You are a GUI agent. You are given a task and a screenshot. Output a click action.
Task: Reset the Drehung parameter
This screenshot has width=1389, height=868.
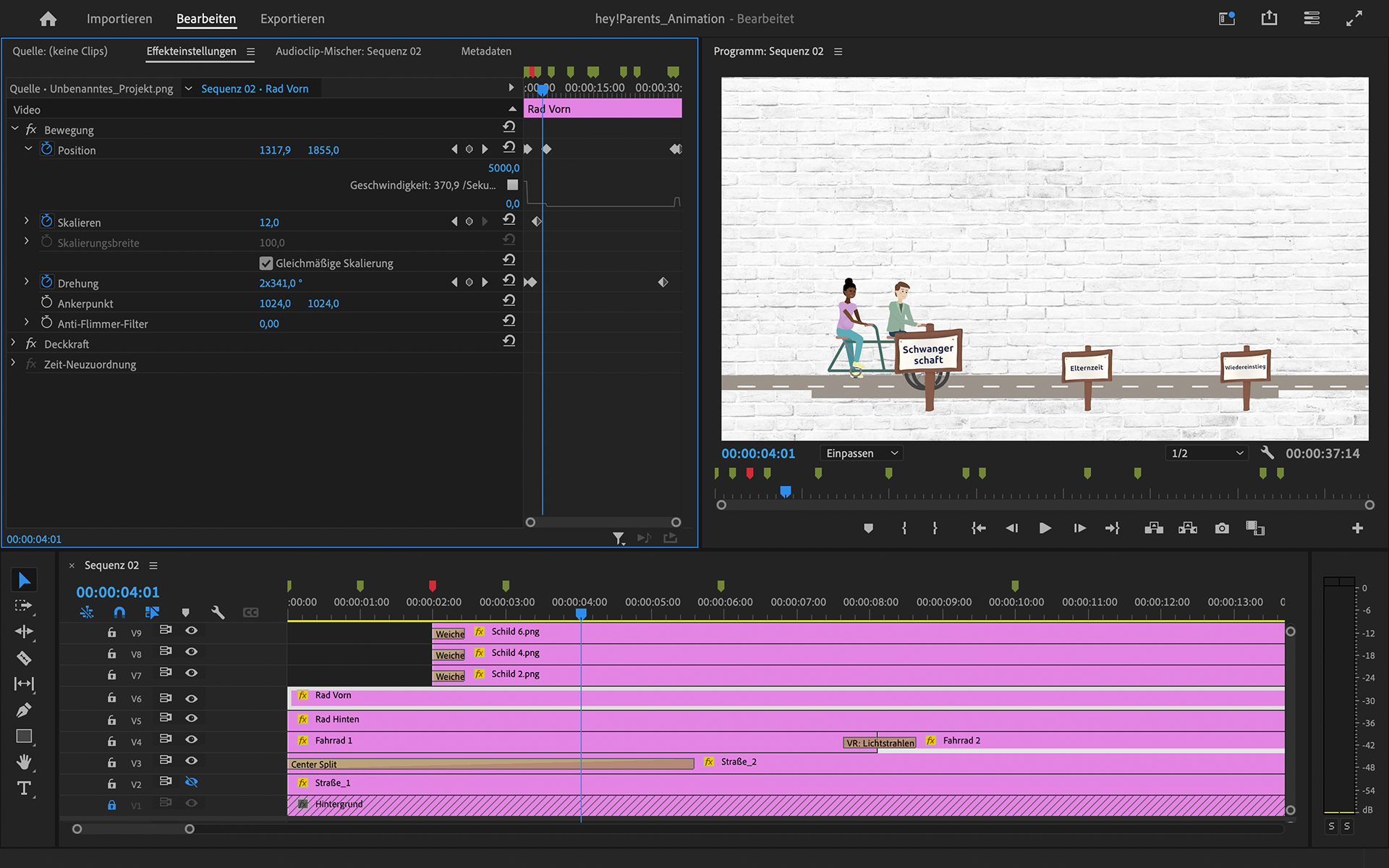(509, 281)
